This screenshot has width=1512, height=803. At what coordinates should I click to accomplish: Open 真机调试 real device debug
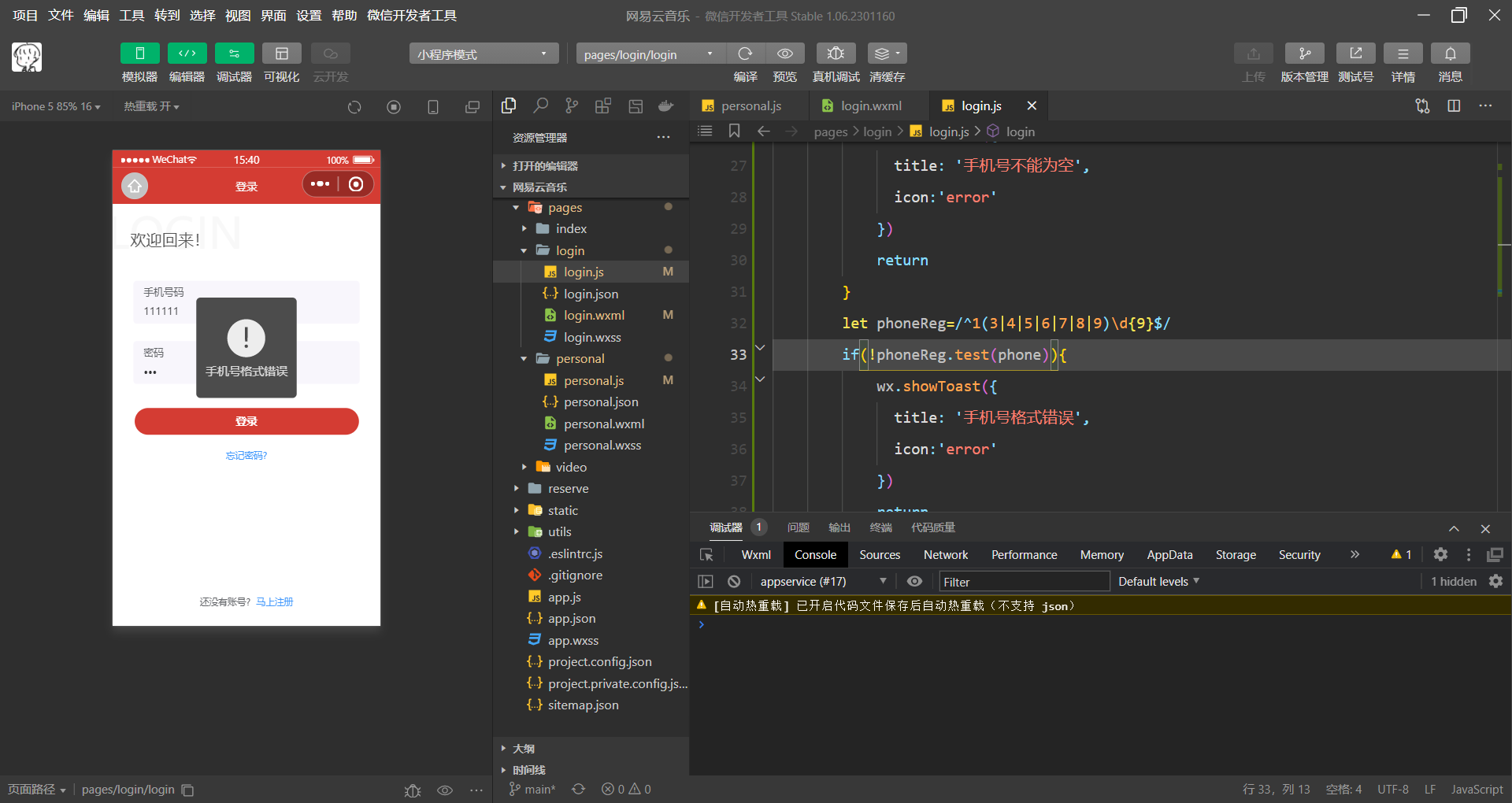(x=836, y=54)
